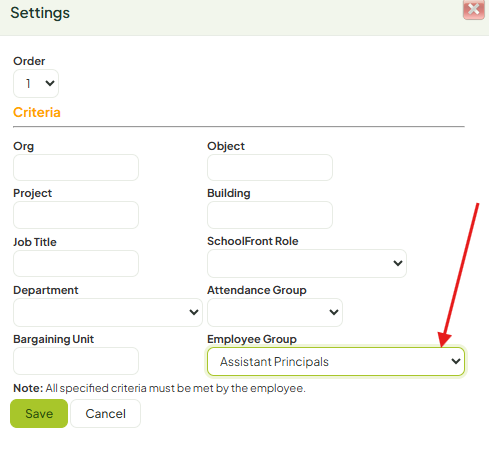Image resolution: width=489 pixels, height=451 pixels.
Task: Click the Order field label
Action: [x=29, y=61]
